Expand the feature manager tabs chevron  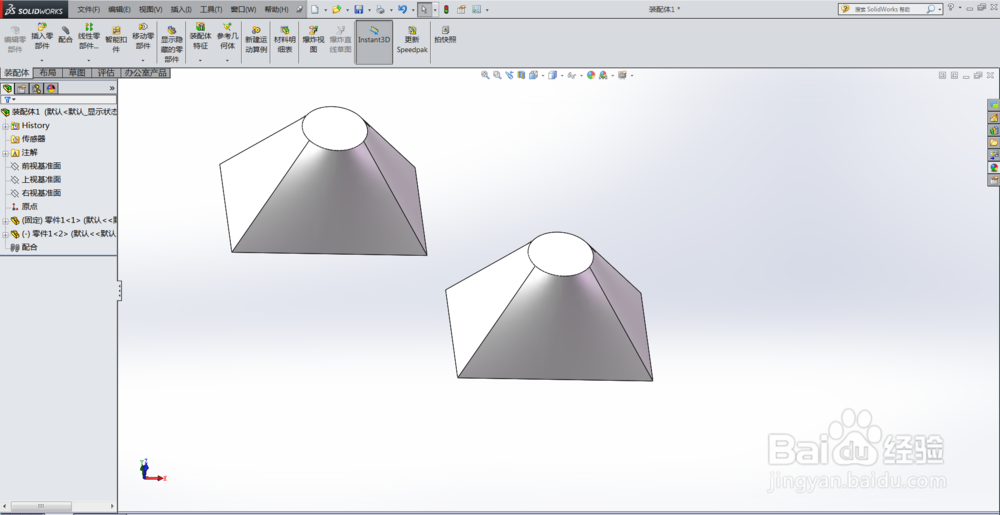(x=112, y=89)
